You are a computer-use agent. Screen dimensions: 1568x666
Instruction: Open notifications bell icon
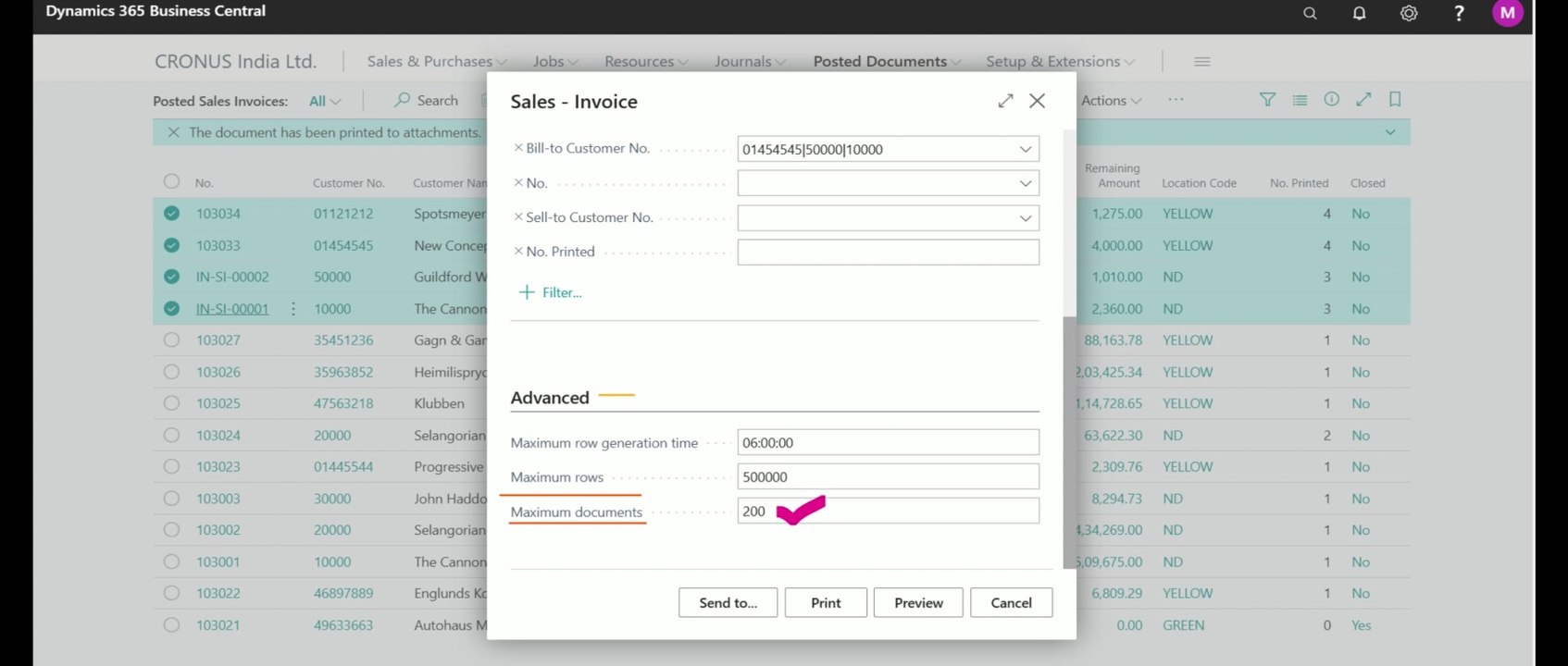tap(1359, 13)
